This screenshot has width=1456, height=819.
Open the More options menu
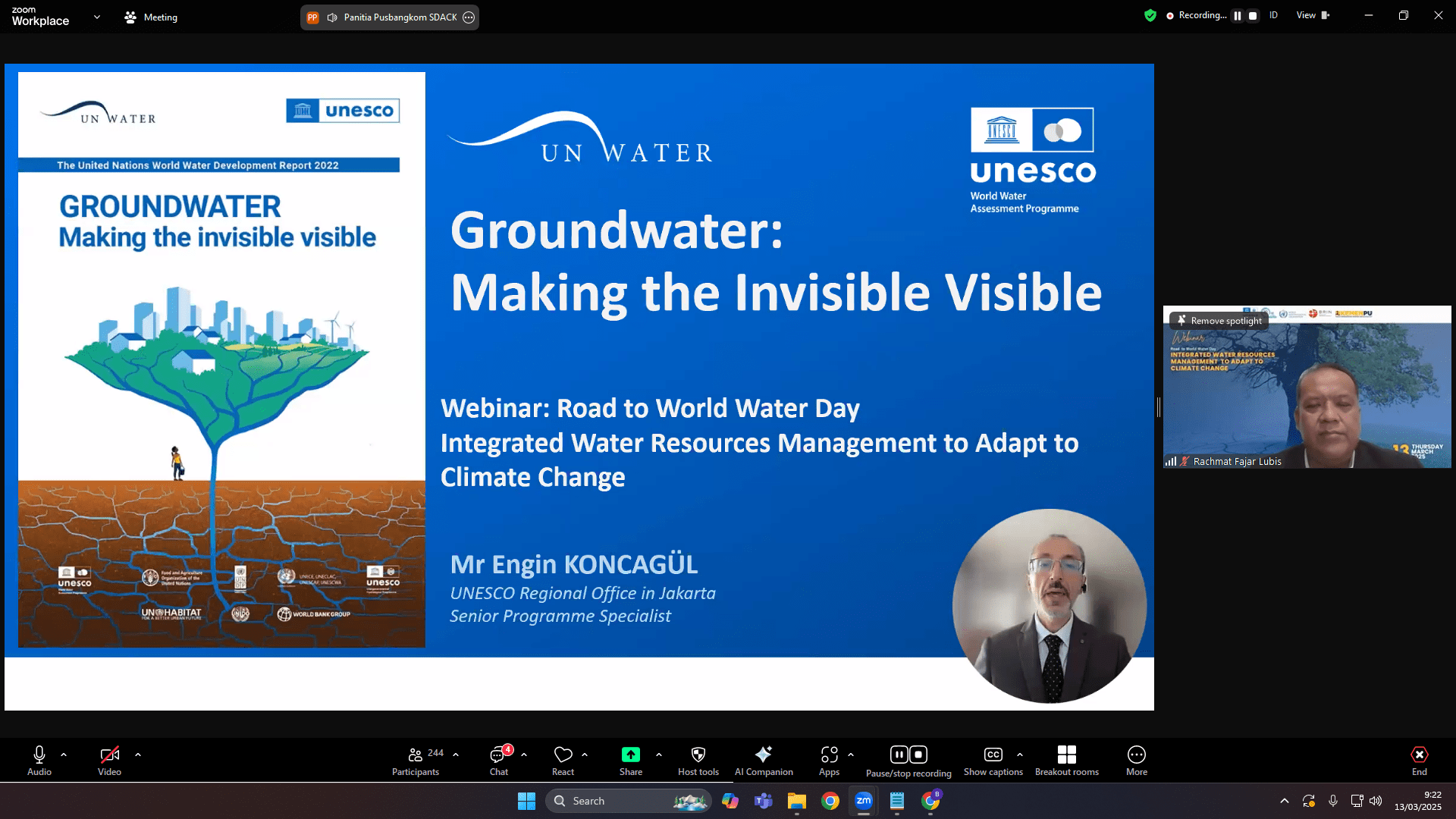click(x=1137, y=761)
